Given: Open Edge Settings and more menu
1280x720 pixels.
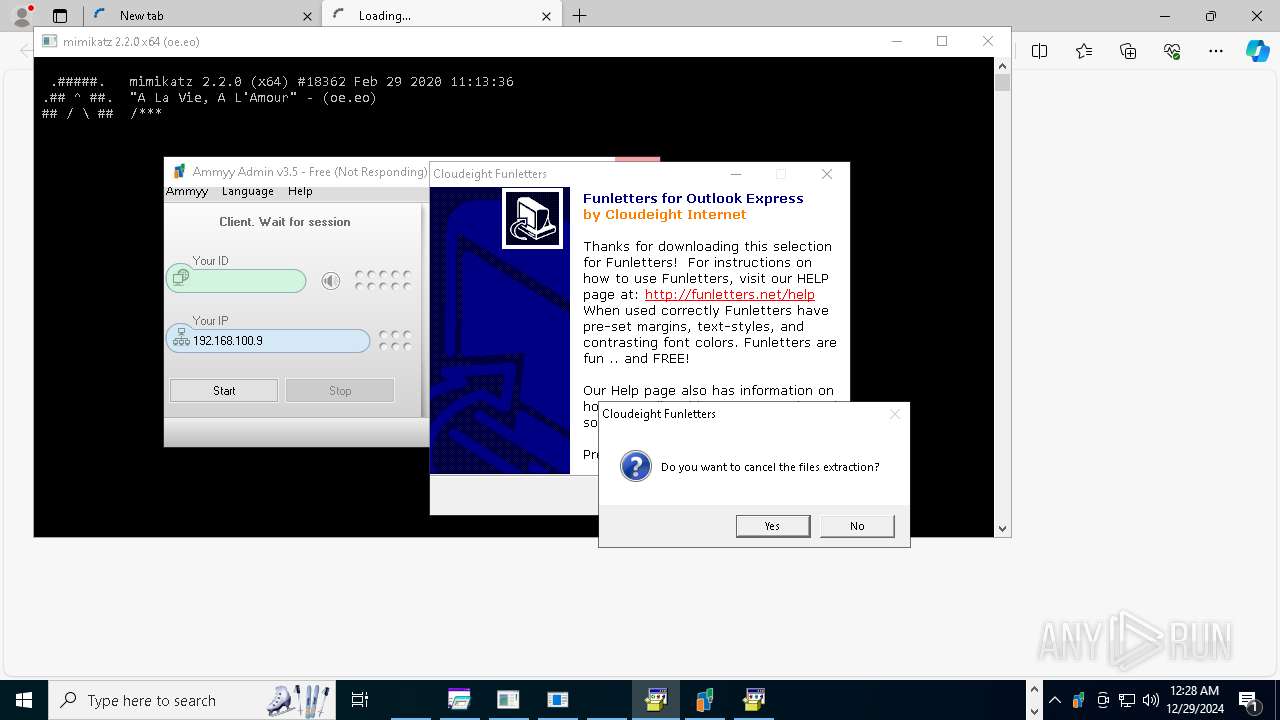Looking at the screenshot, I should pyautogui.click(x=1216, y=51).
